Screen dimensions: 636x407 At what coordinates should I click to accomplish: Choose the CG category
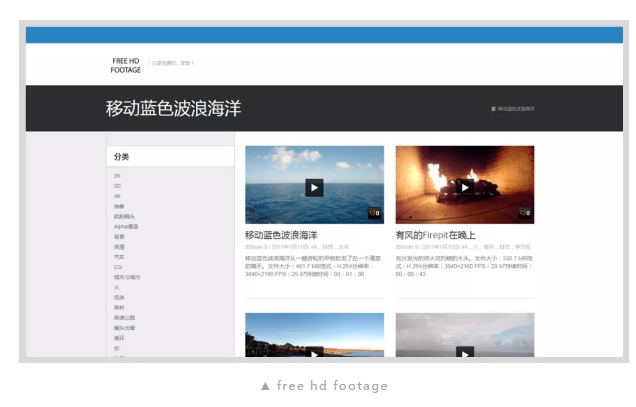[x=118, y=267]
